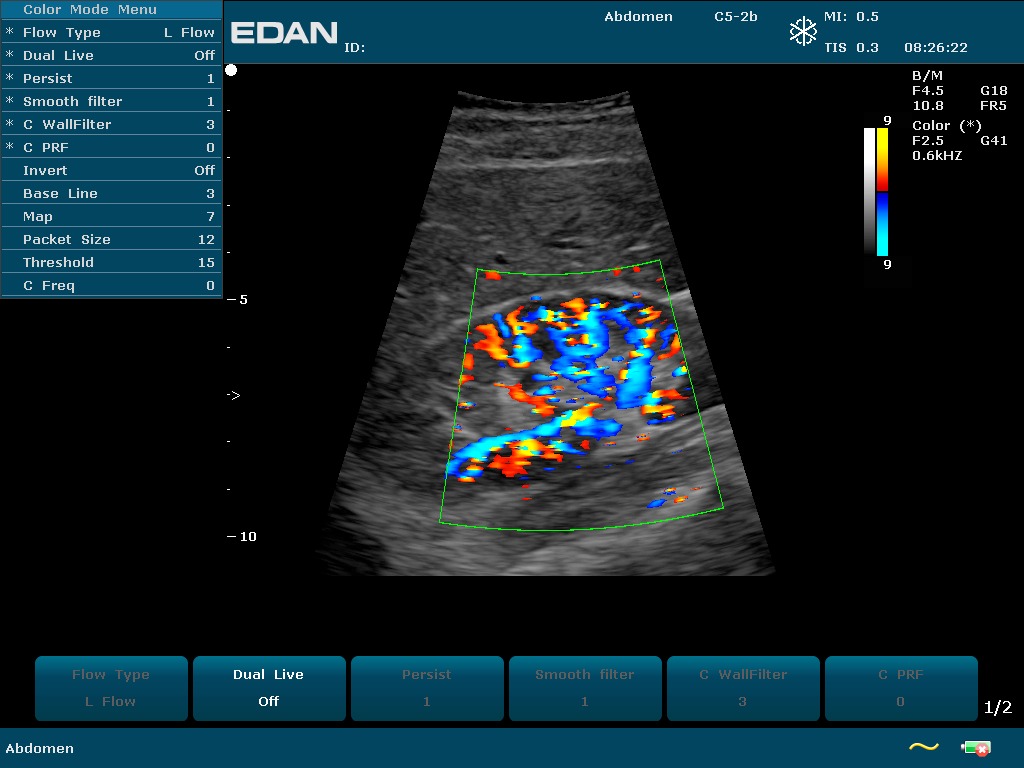
Task: Click the freeze snowflake icon
Action: click(x=803, y=32)
